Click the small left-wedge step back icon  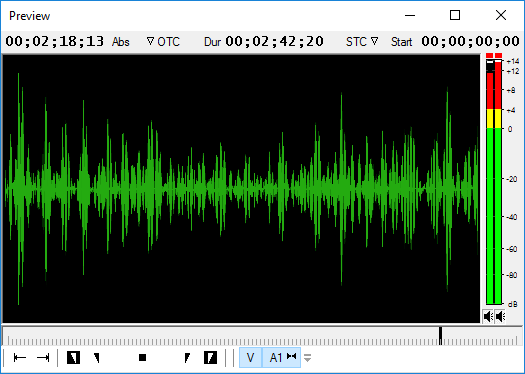click(97, 358)
